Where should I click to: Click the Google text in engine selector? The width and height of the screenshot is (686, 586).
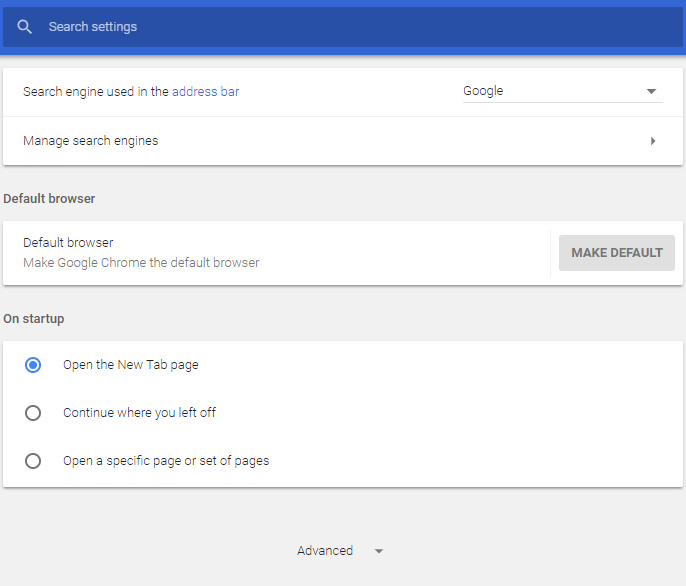[x=483, y=91]
